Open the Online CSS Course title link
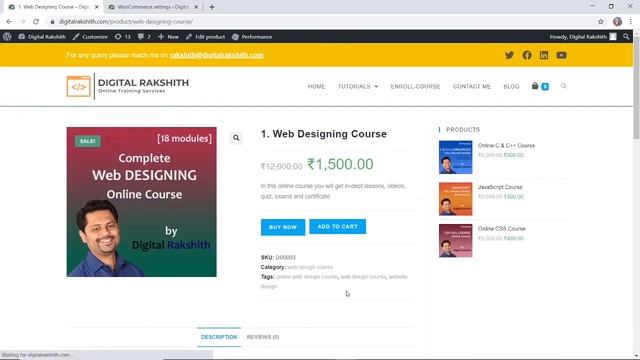 (x=502, y=229)
